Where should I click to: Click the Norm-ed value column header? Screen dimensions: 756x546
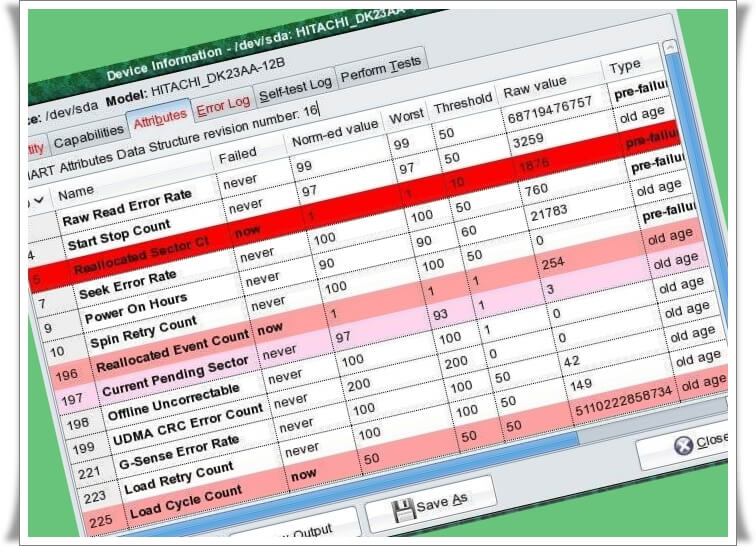coord(335,133)
